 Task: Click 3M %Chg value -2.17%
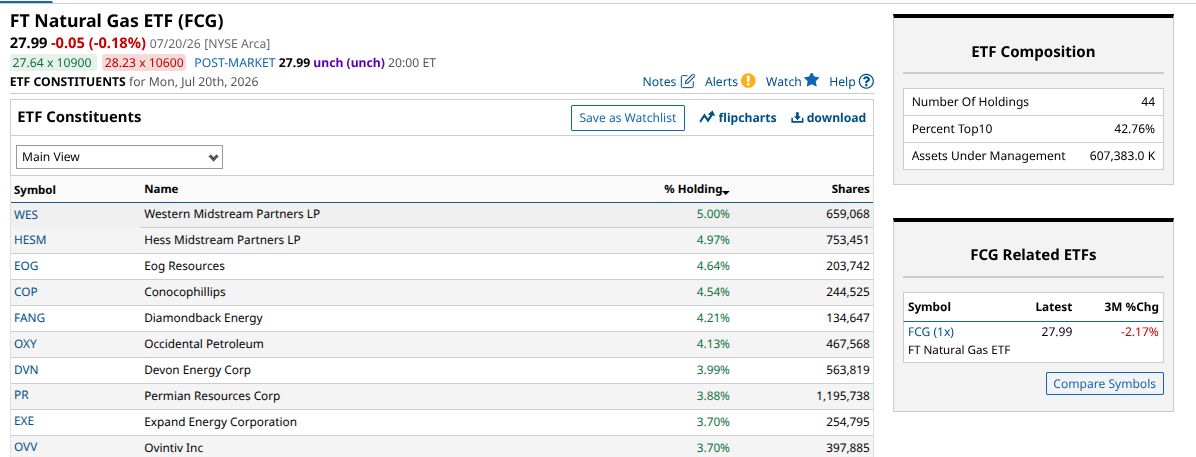[x=1140, y=331]
